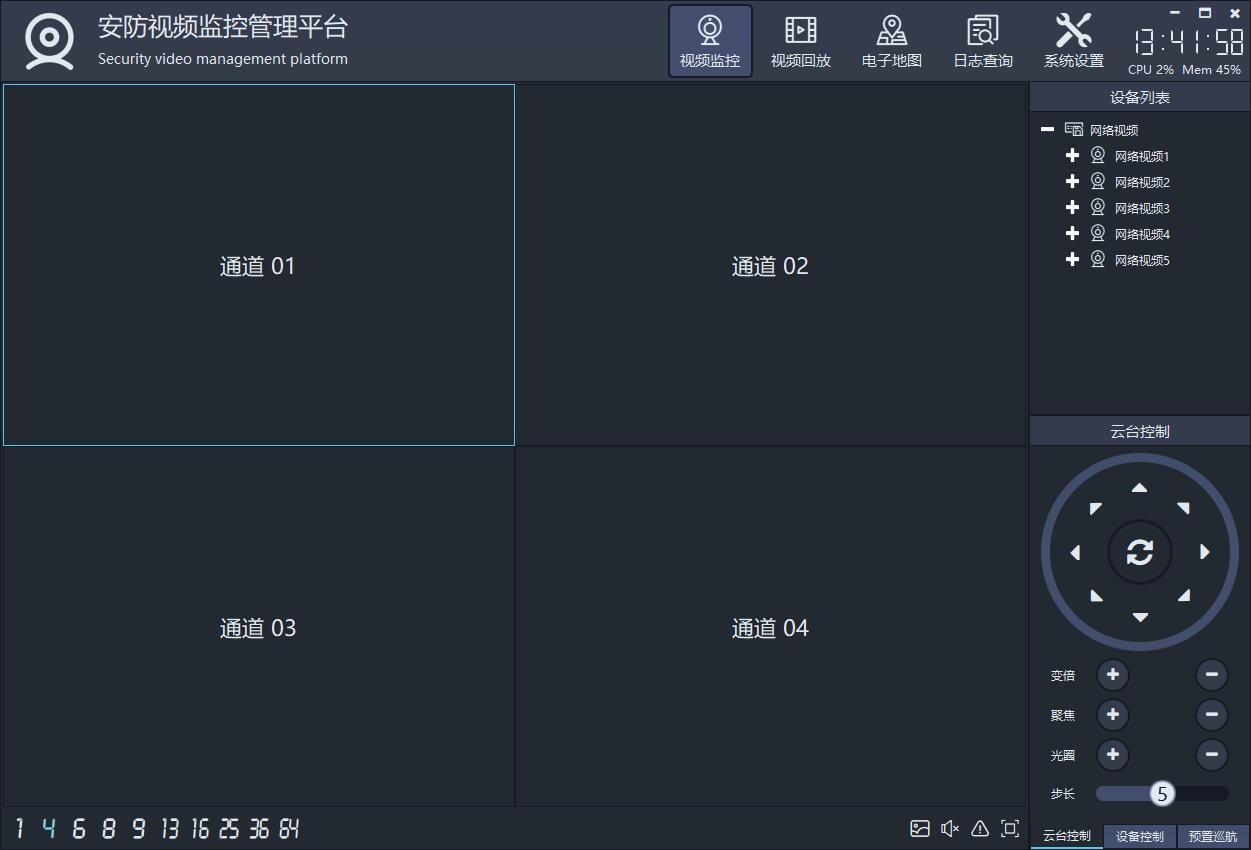Collapse the 网络视频 root tree node
Viewport: 1251px width, 850px height.
pos(1047,129)
